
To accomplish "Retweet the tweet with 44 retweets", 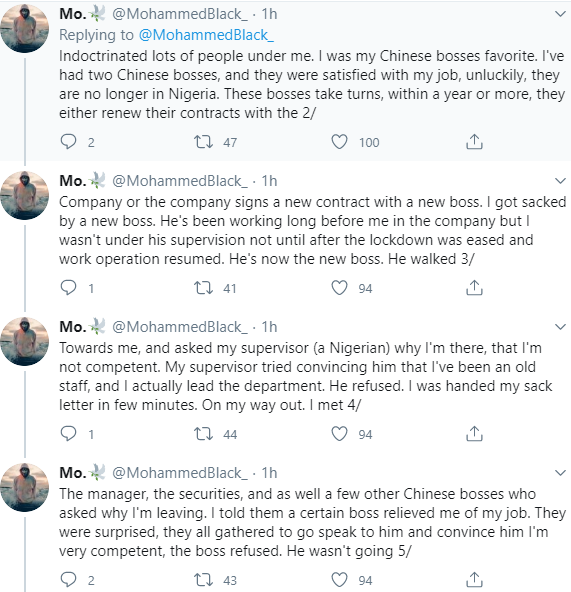I will point(204,434).
